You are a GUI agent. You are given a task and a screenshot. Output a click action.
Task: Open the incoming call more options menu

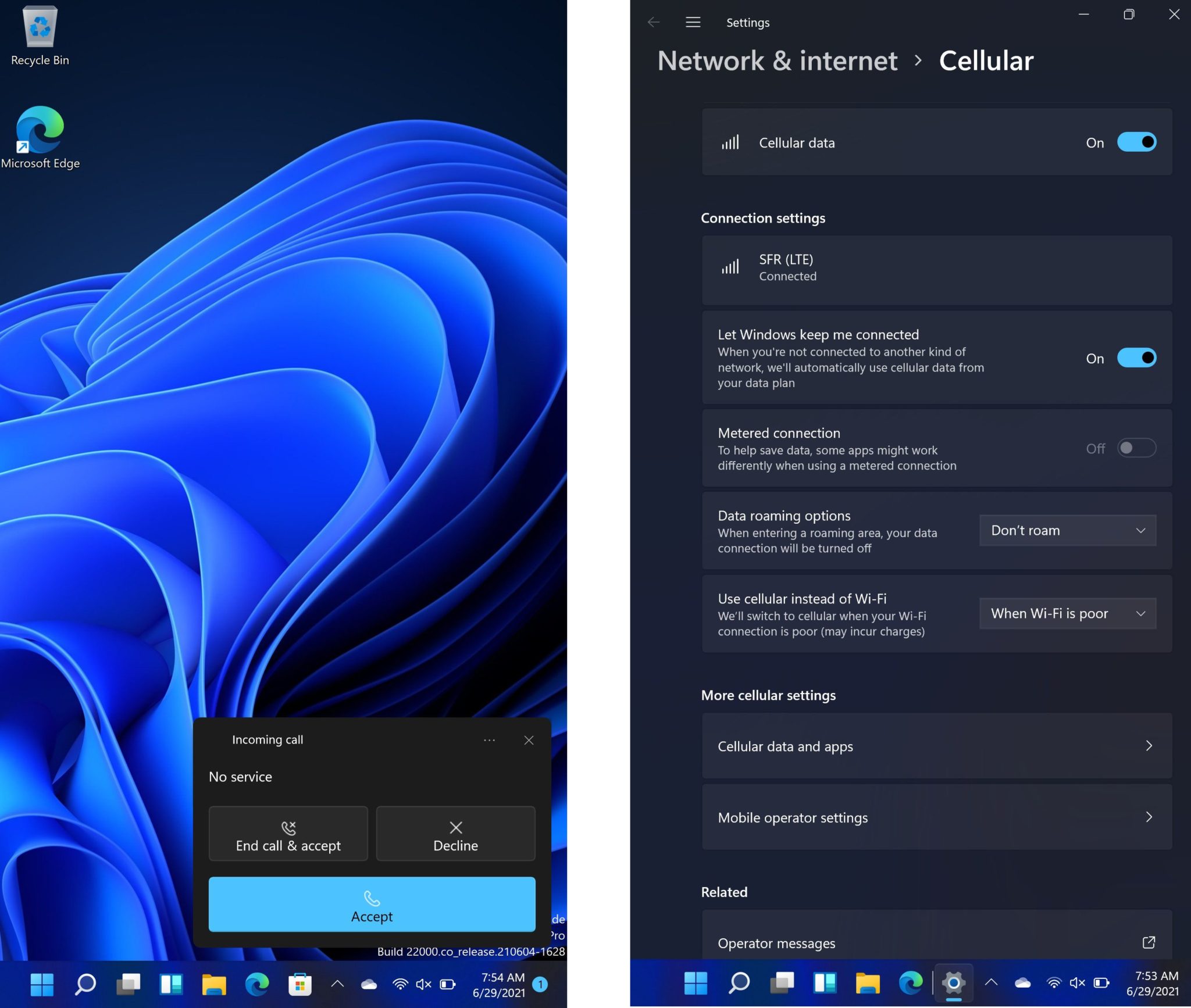pyautogui.click(x=489, y=740)
